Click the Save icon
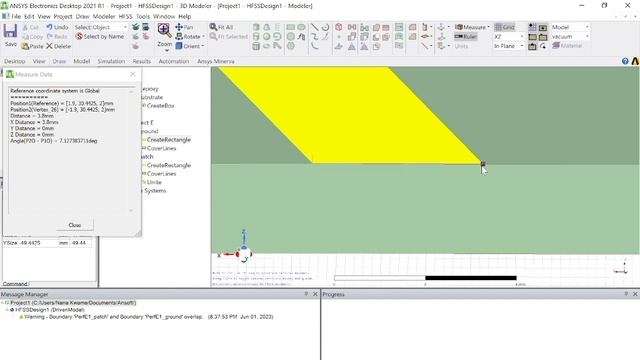640x360 pixels. click(x=10, y=31)
